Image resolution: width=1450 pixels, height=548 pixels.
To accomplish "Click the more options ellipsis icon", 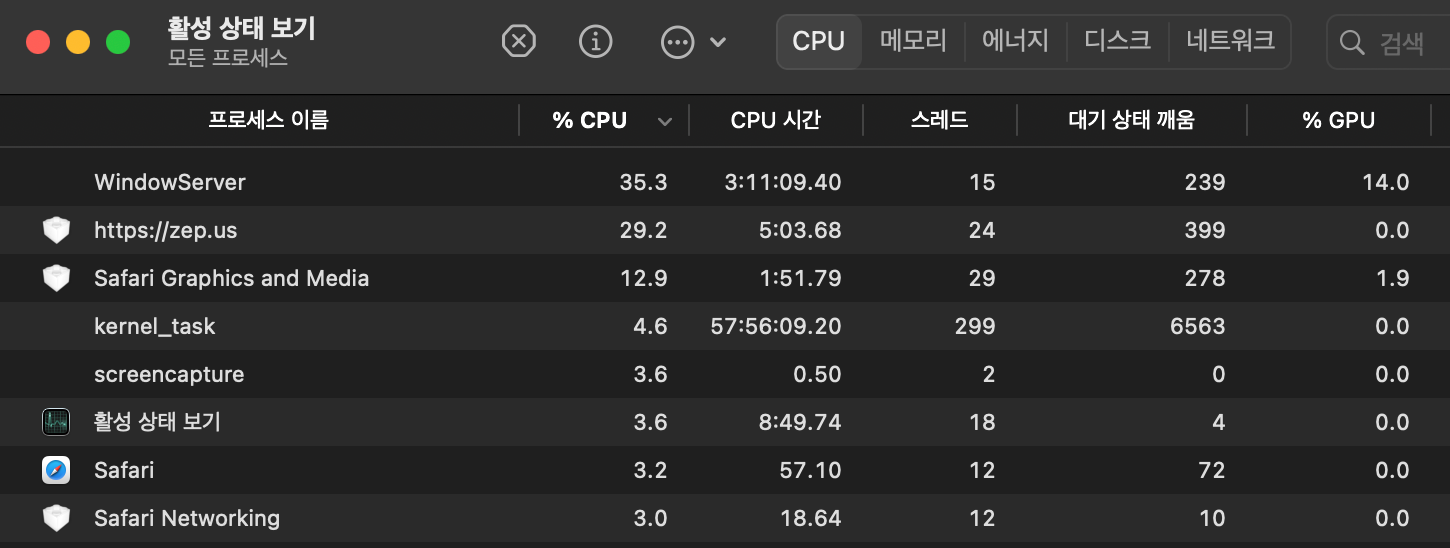I will (678, 42).
